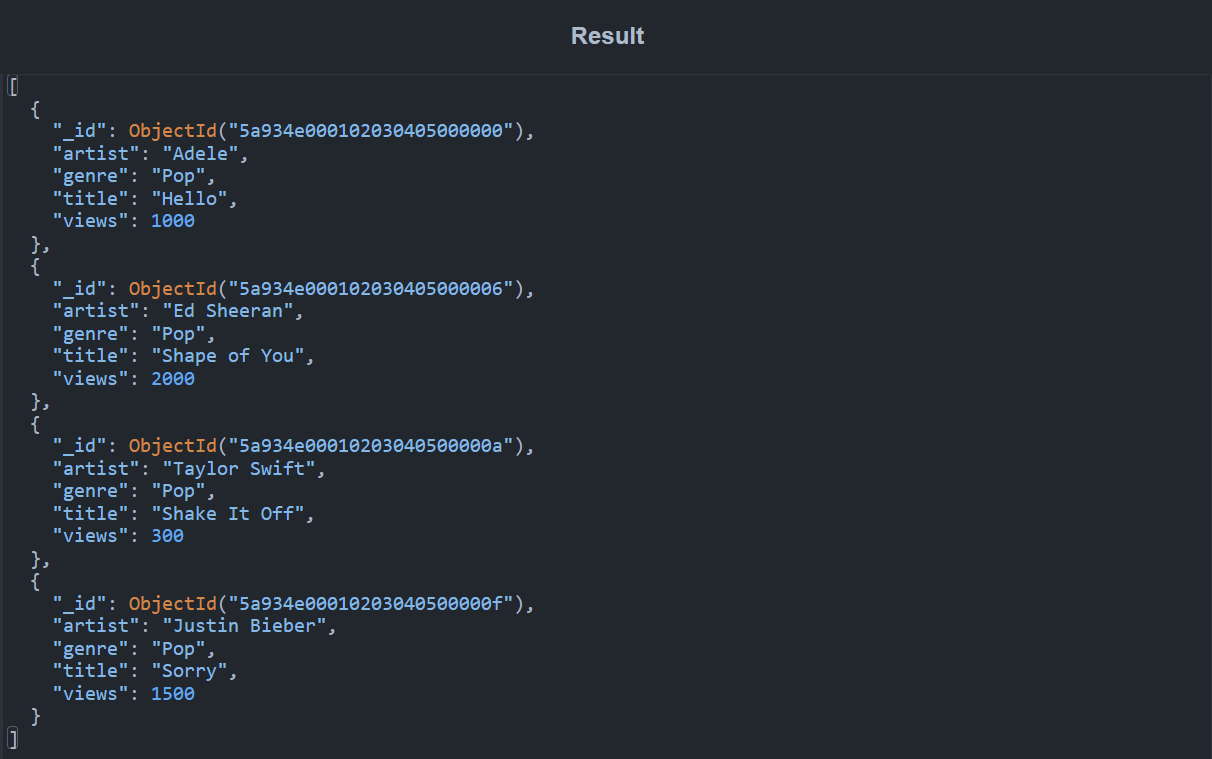1212x759 pixels.
Task: Click the views value 1500
Action: pos(172,694)
